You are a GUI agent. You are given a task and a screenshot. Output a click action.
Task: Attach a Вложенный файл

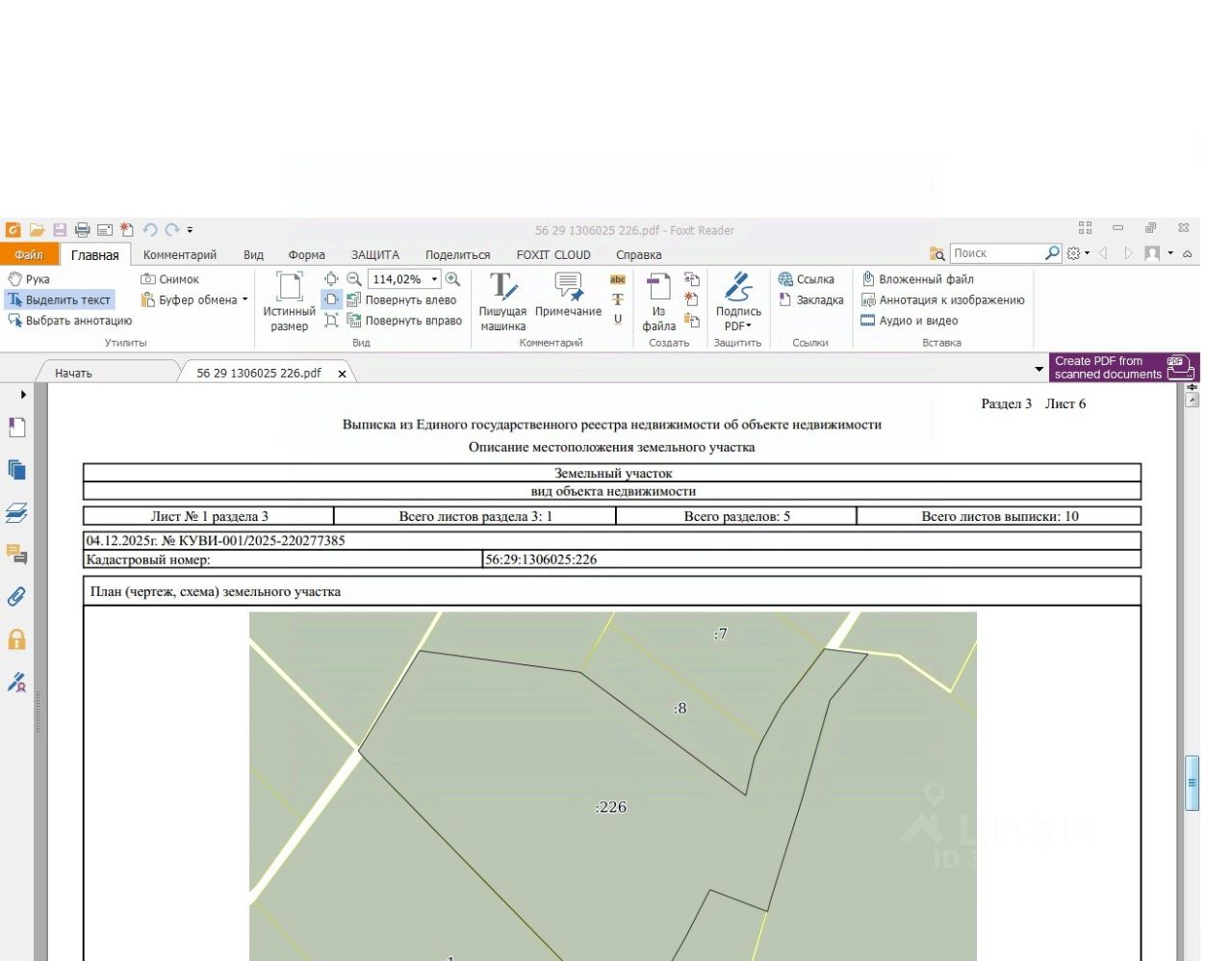[917, 279]
